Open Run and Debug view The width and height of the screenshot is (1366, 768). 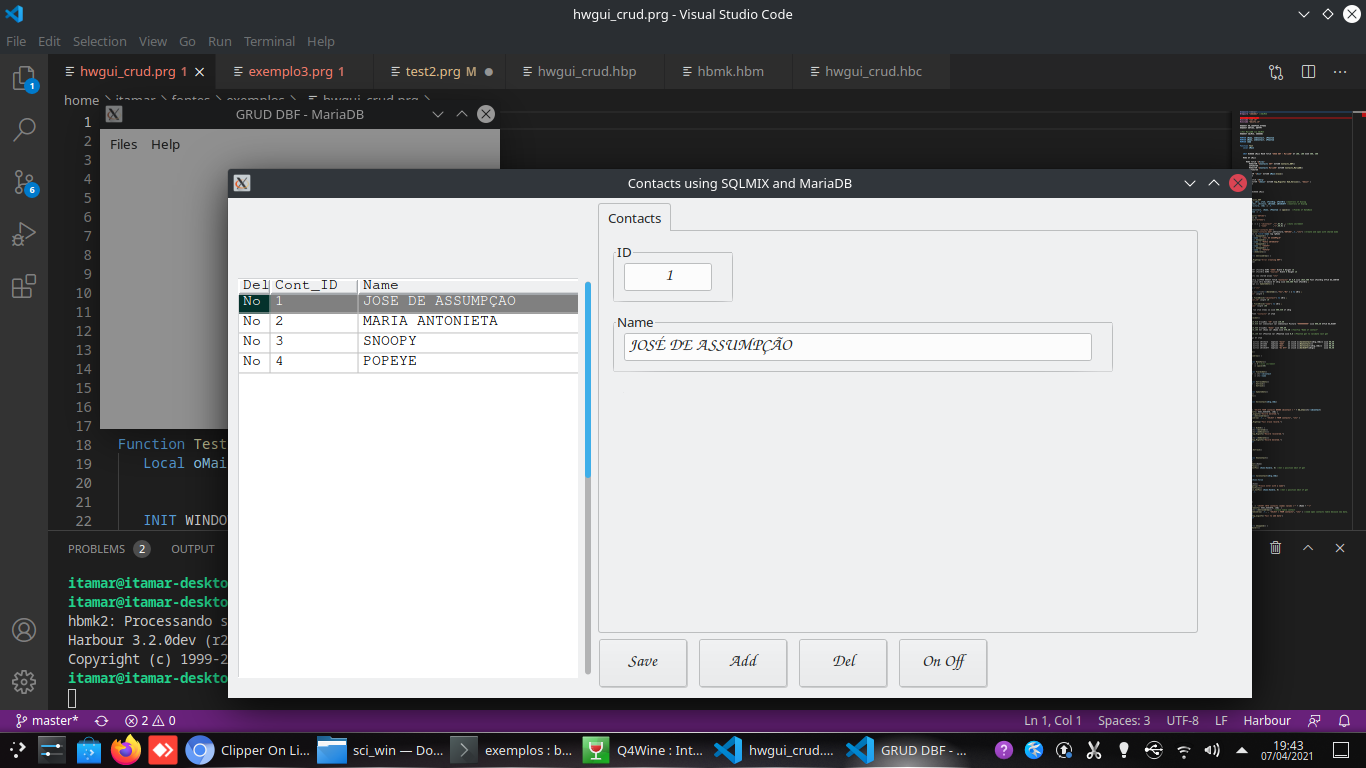tap(24, 235)
